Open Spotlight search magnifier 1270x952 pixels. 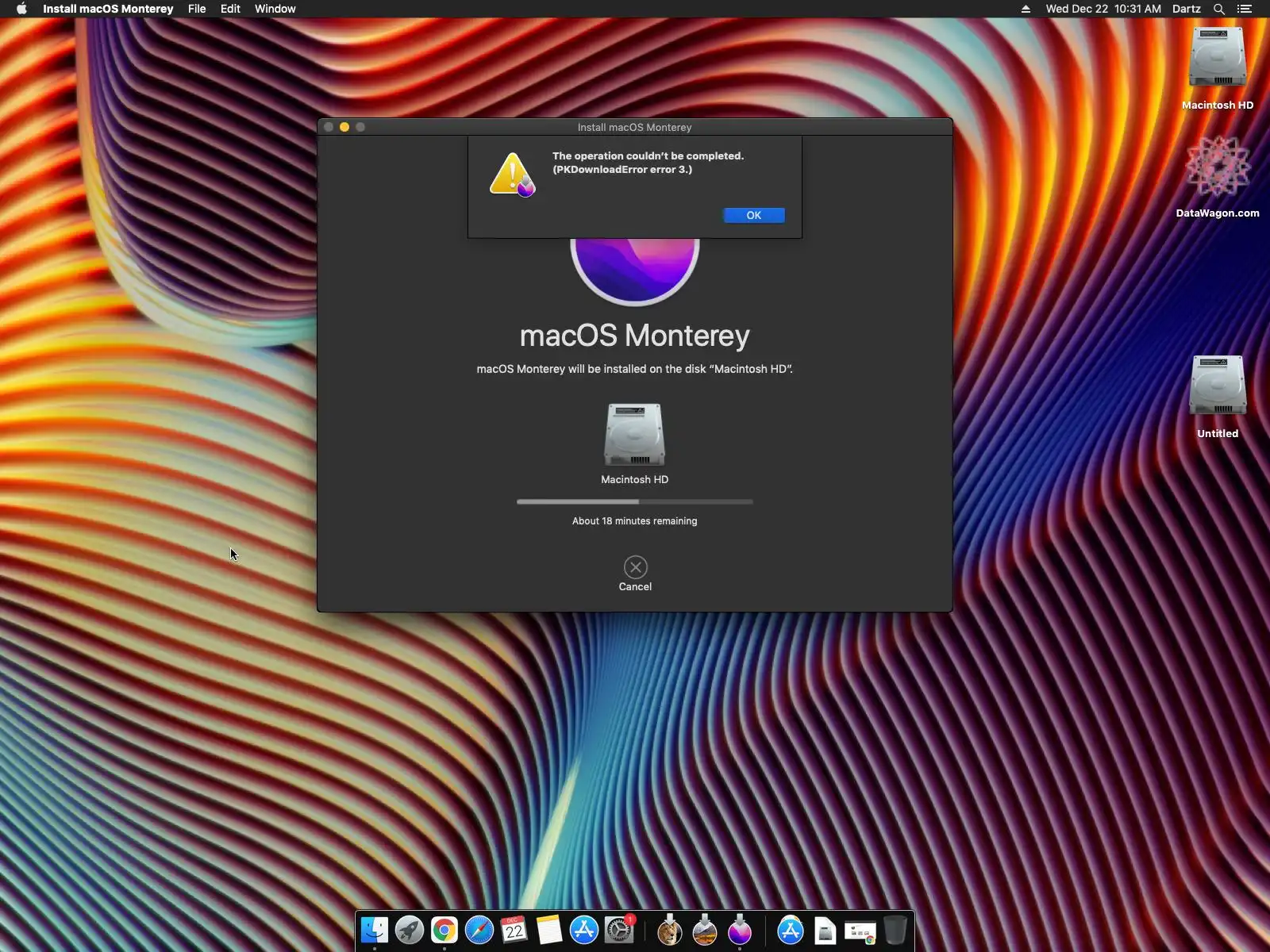(x=1219, y=9)
